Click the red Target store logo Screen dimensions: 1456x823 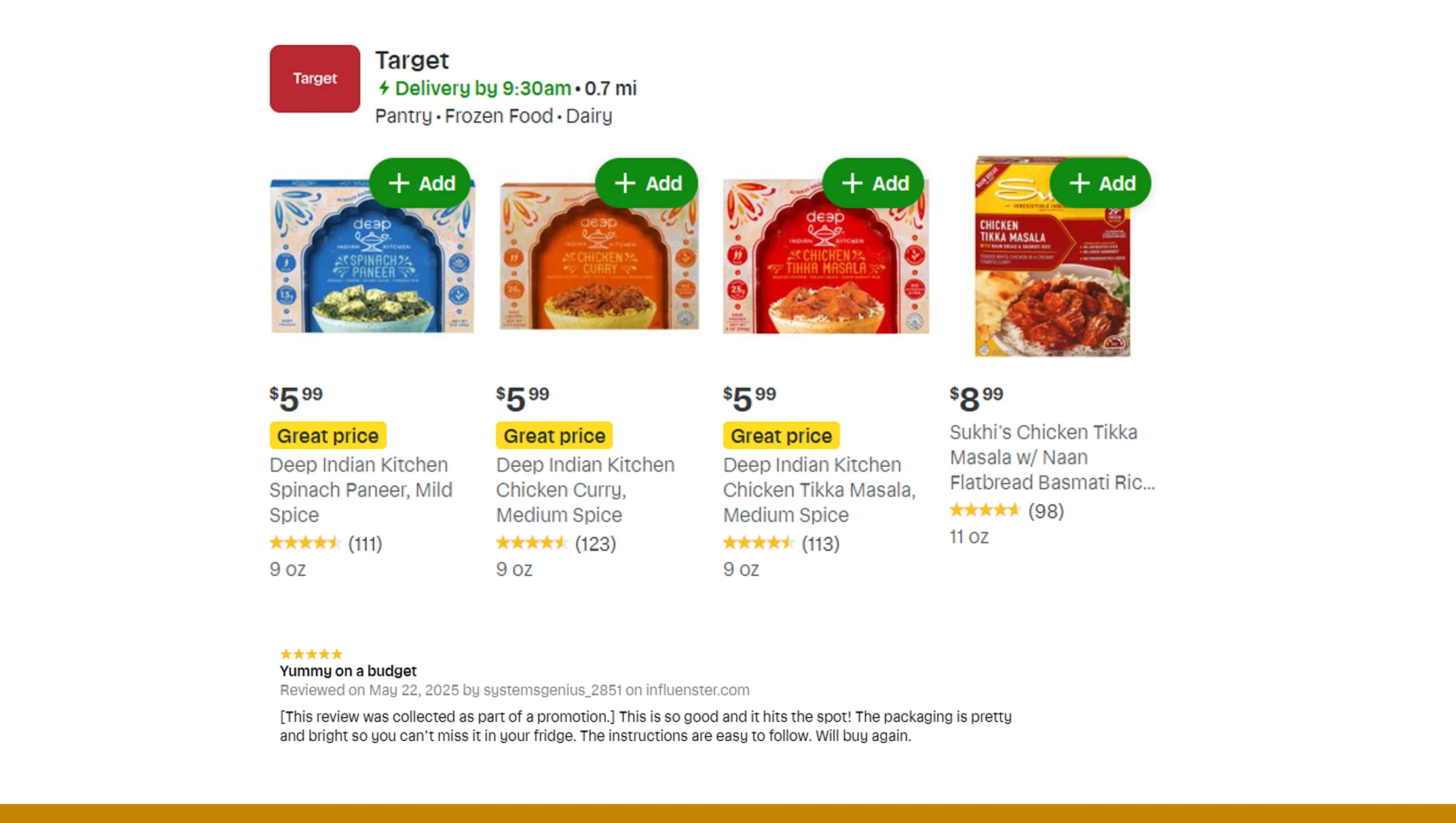point(314,79)
